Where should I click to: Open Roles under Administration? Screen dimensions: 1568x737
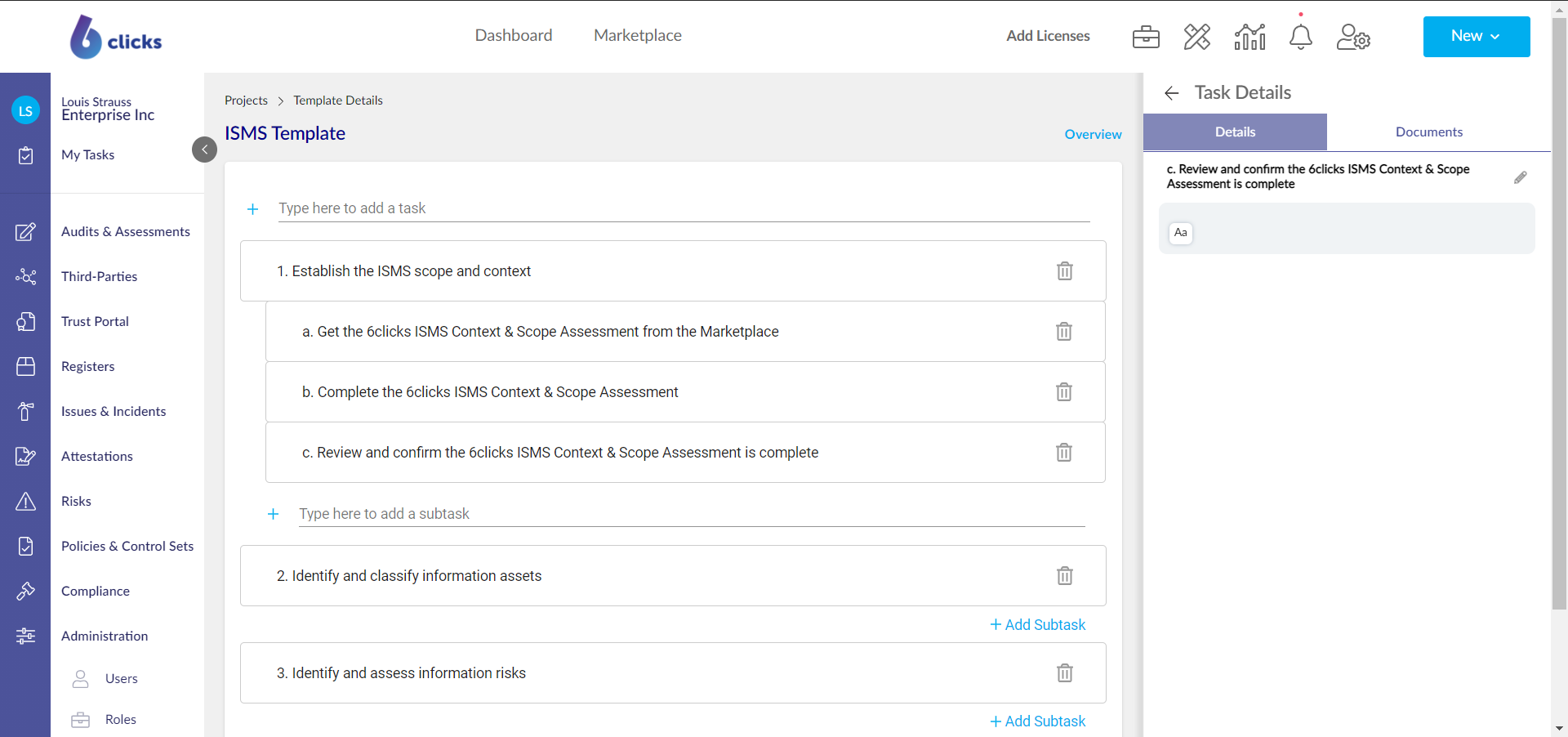(120, 720)
